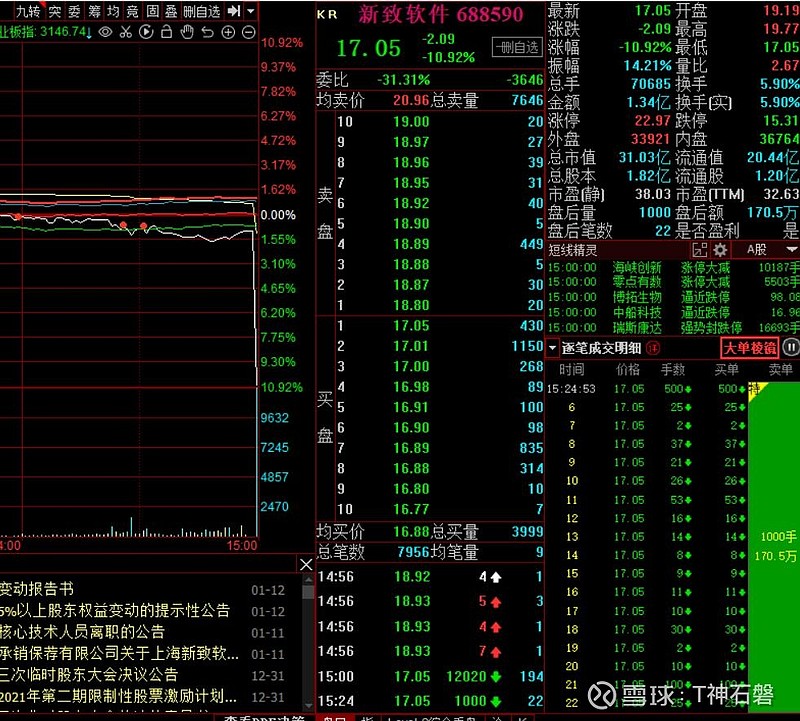This screenshot has width=800, height=721.
Task: Select the 筹 item in top toolbar
Action: (95, 12)
